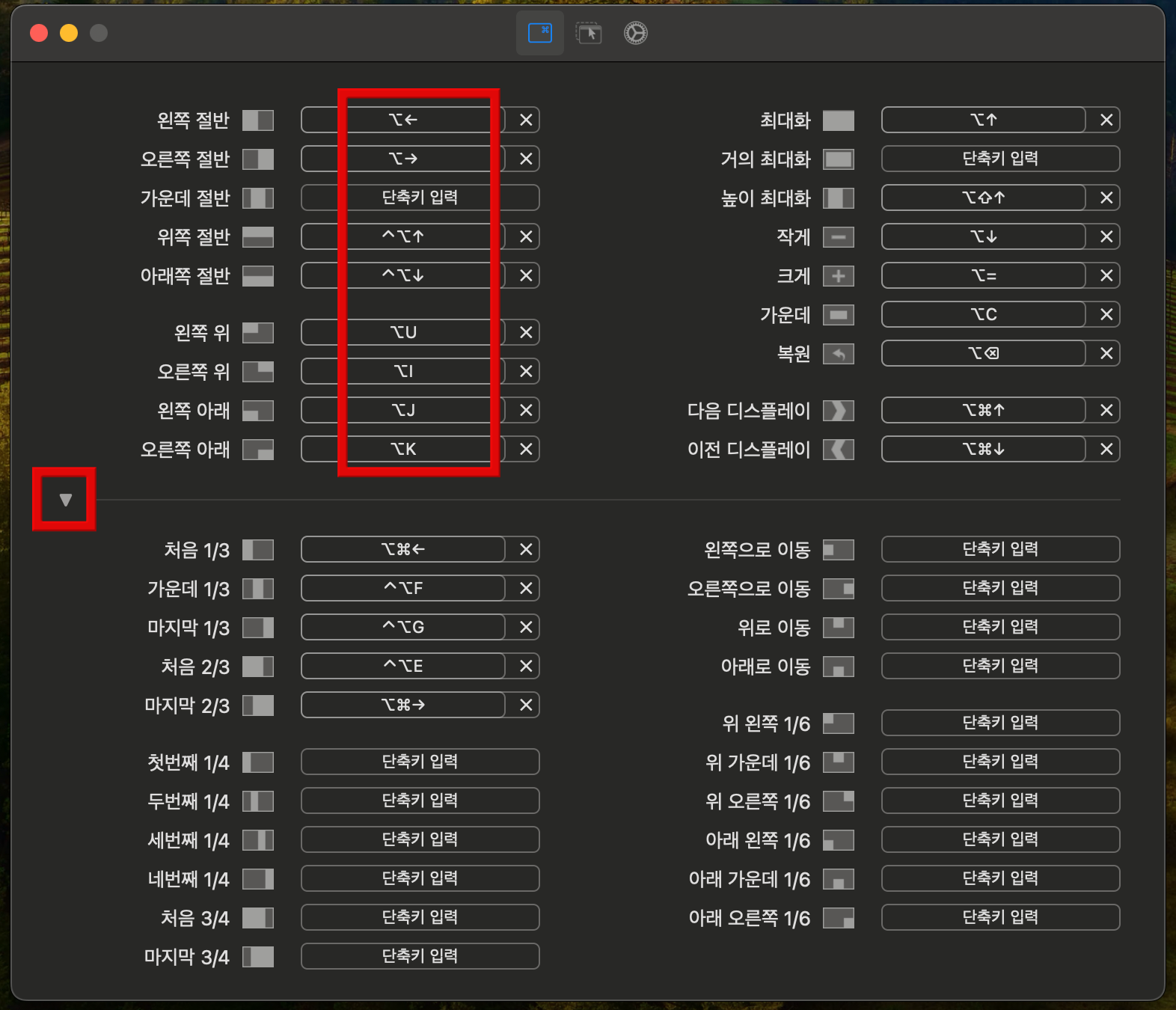Record a shortcut for 마지막 3/4

click(420, 956)
